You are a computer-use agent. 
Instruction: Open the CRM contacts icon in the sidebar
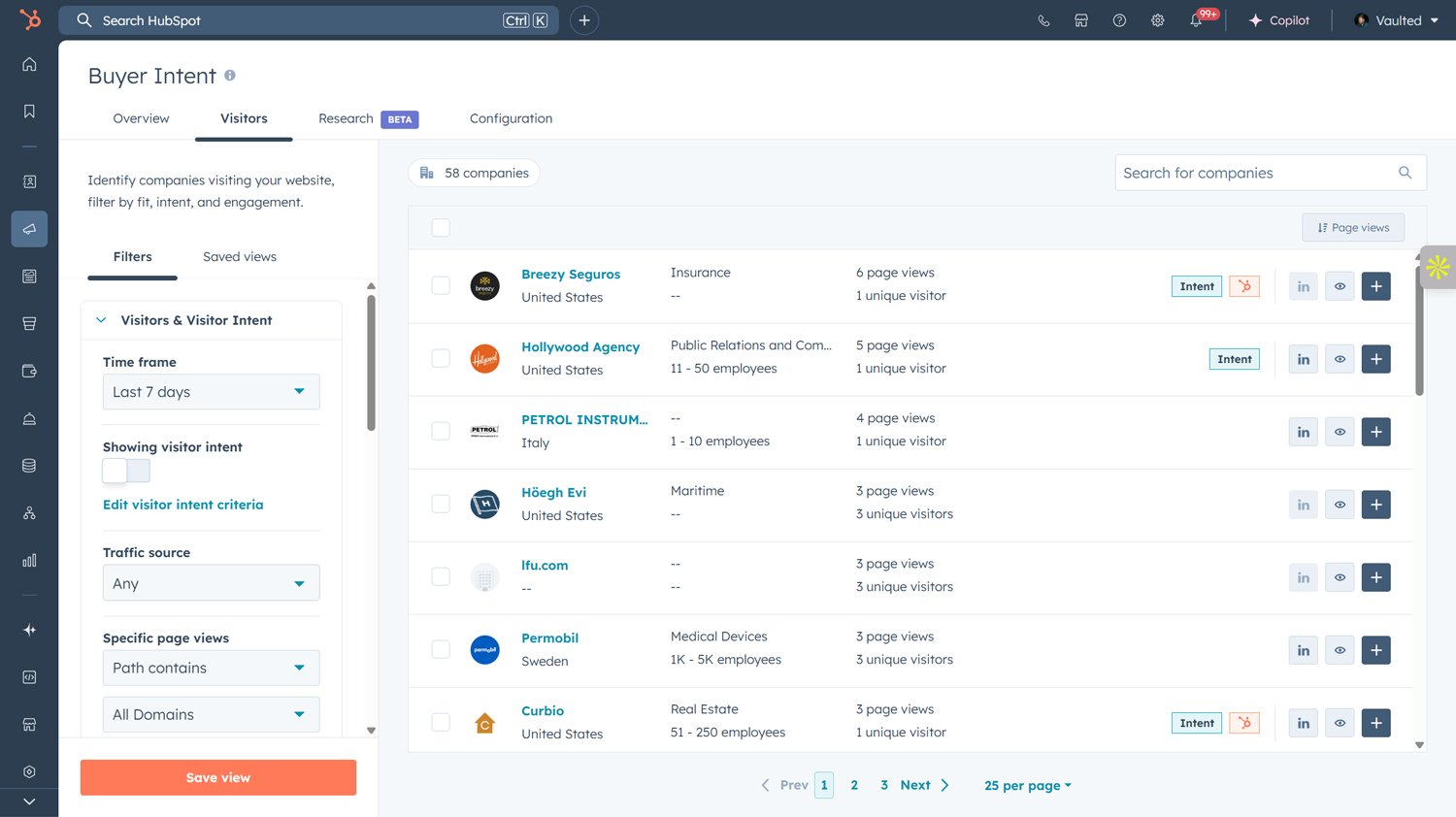tap(29, 181)
